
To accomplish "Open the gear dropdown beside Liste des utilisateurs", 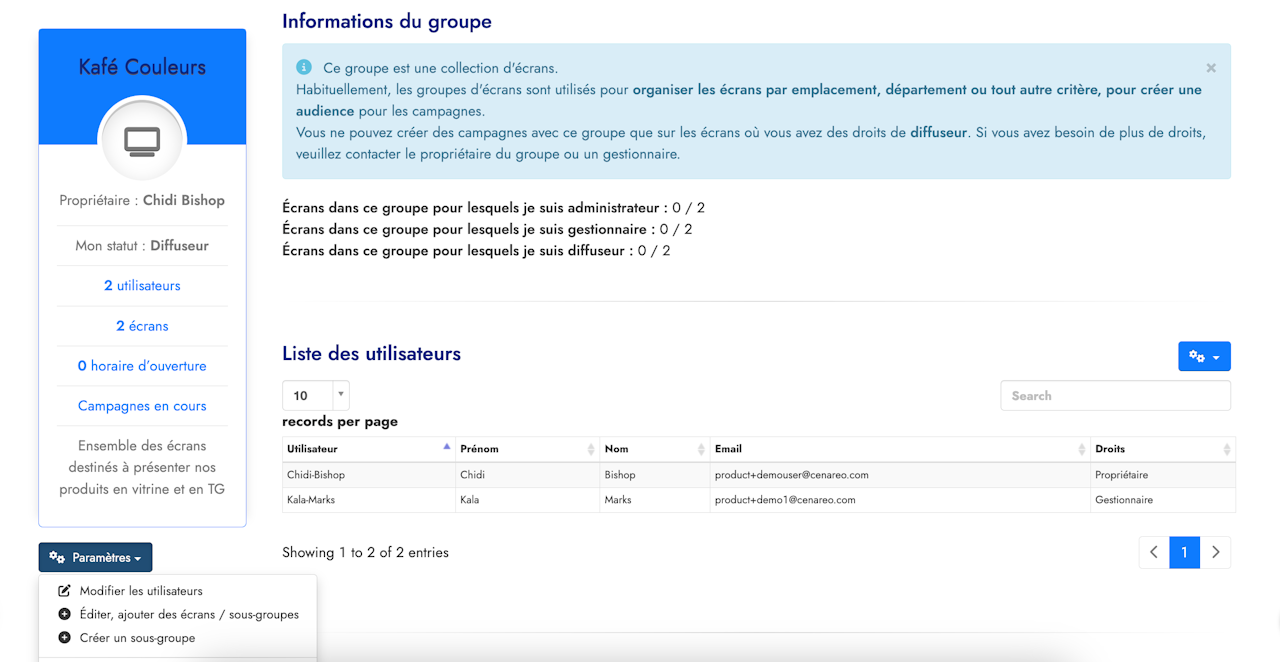I will click(x=1204, y=356).
